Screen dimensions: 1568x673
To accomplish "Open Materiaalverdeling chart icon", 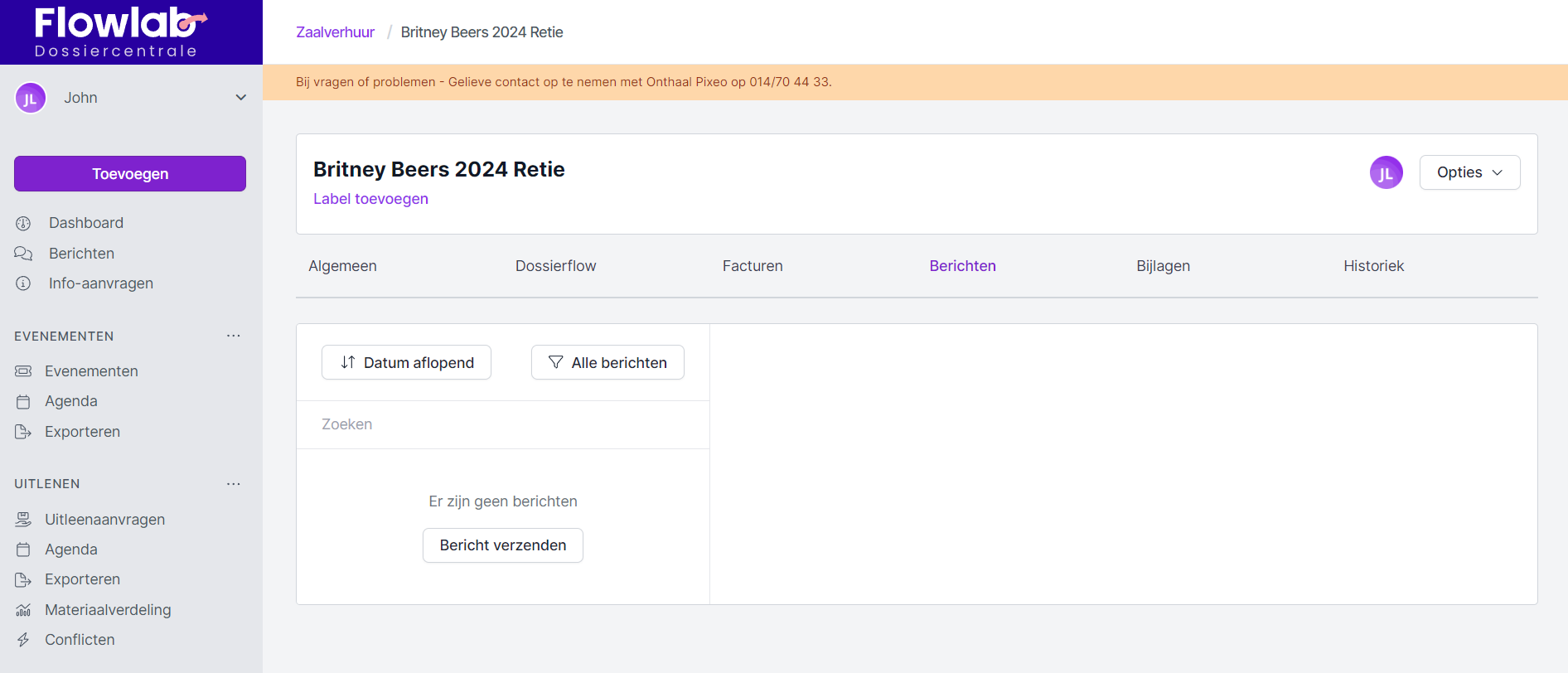I will [23, 610].
